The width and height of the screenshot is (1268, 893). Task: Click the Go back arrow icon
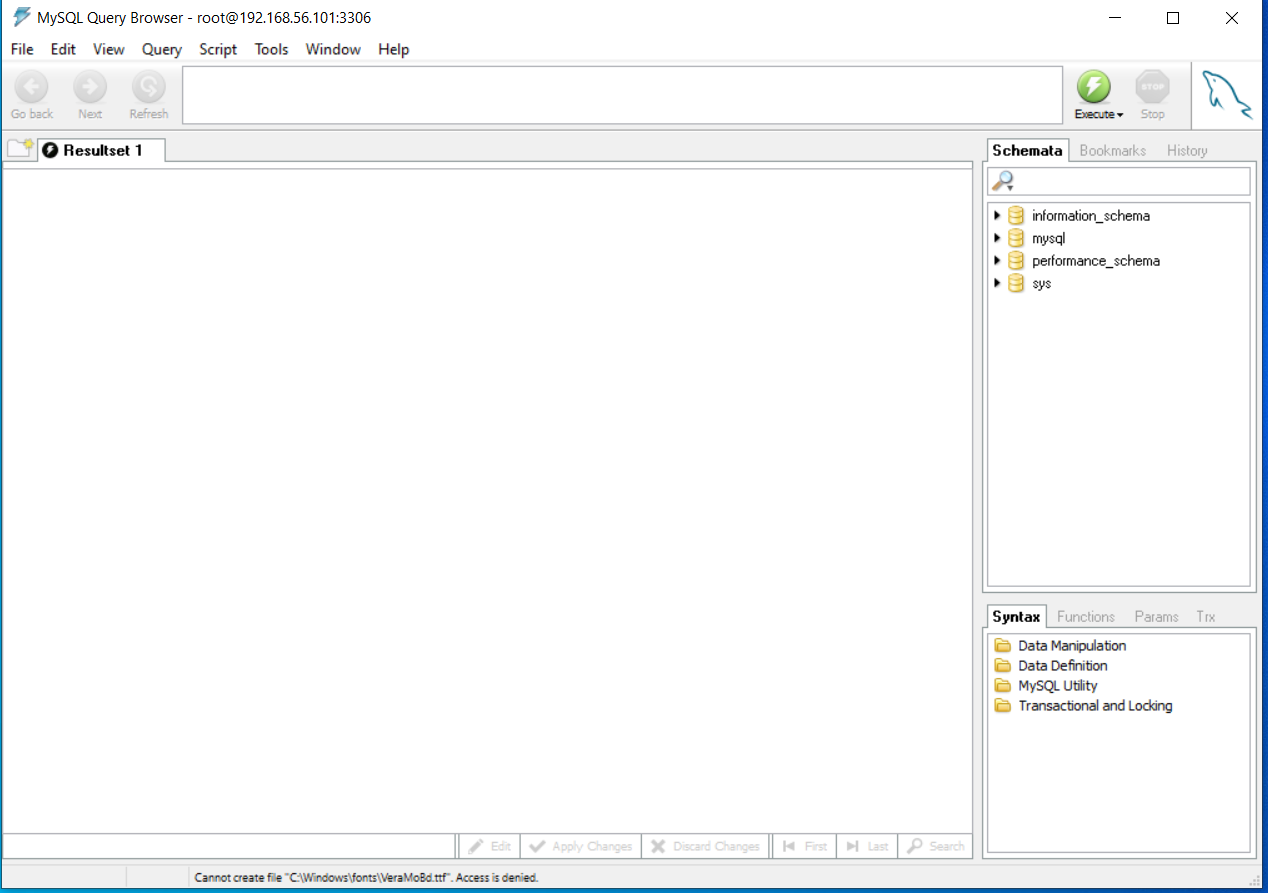[31, 88]
